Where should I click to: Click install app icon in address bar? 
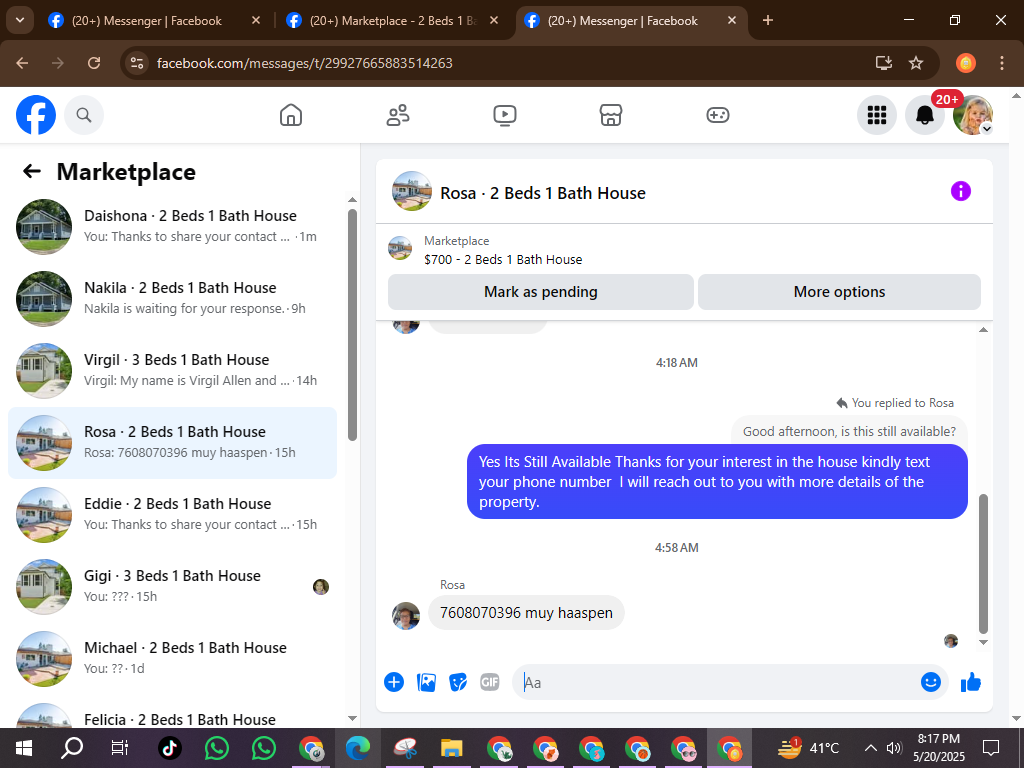pyautogui.click(x=884, y=63)
